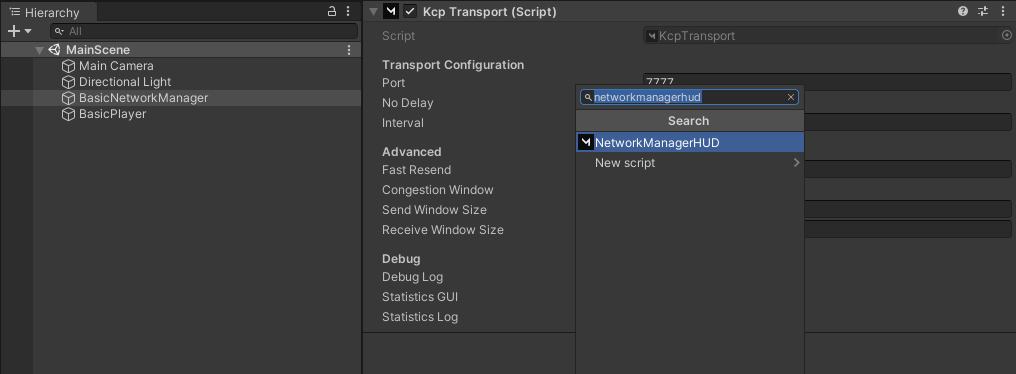The image size is (1016, 374).
Task: Open the Hierarchy panel three-dot menu
Action: click(x=348, y=11)
